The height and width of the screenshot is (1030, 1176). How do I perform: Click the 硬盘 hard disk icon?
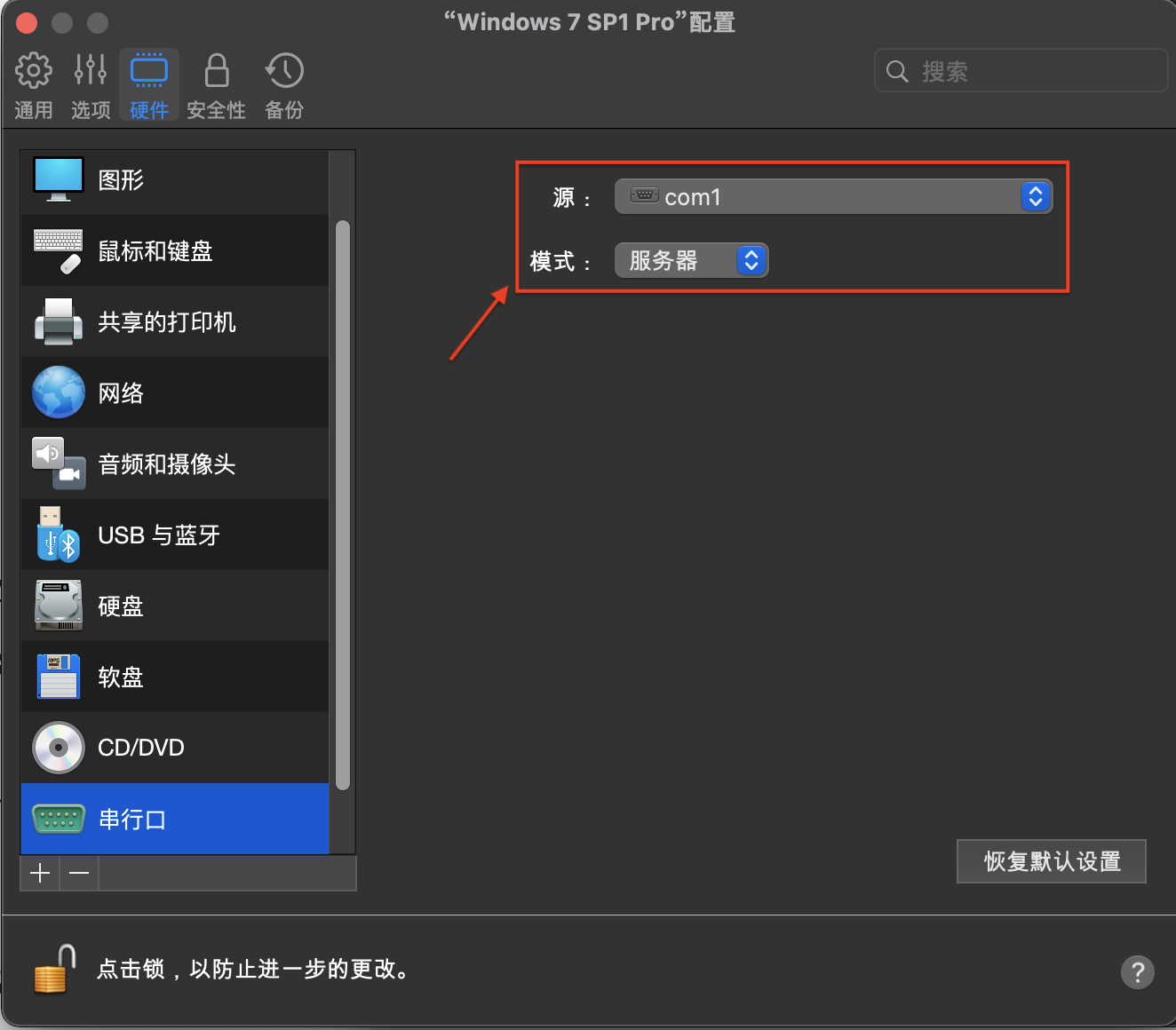click(59, 606)
